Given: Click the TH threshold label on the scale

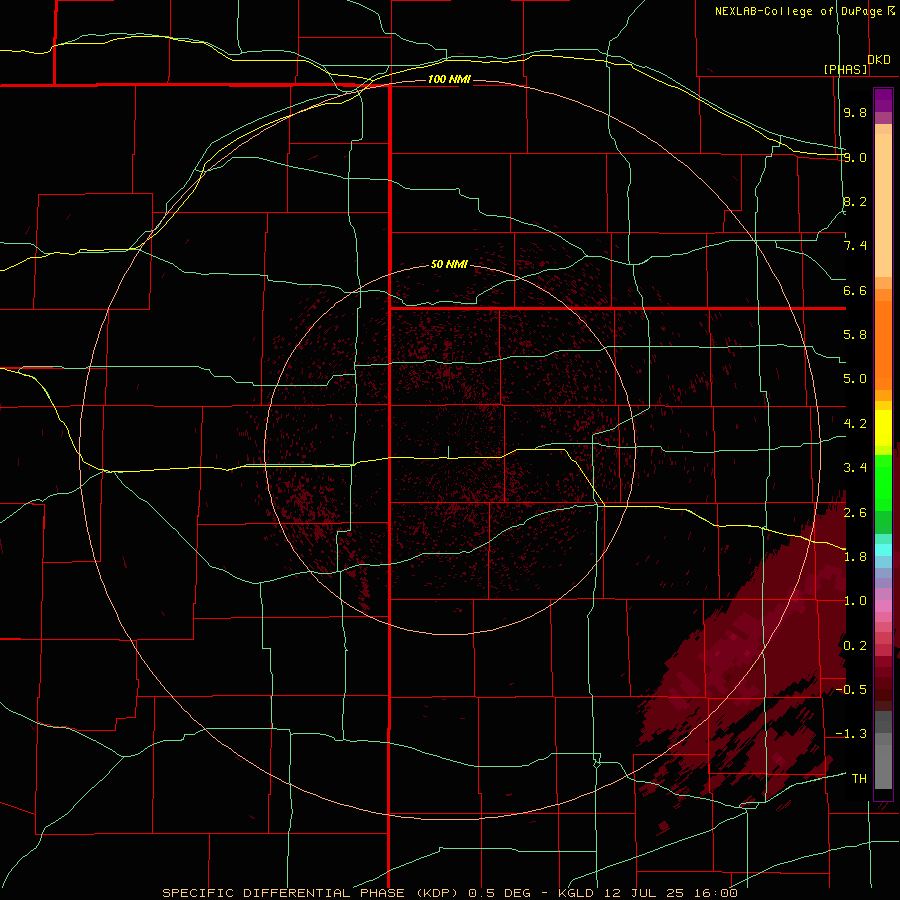Looking at the screenshot, I should tap(859, 779).
